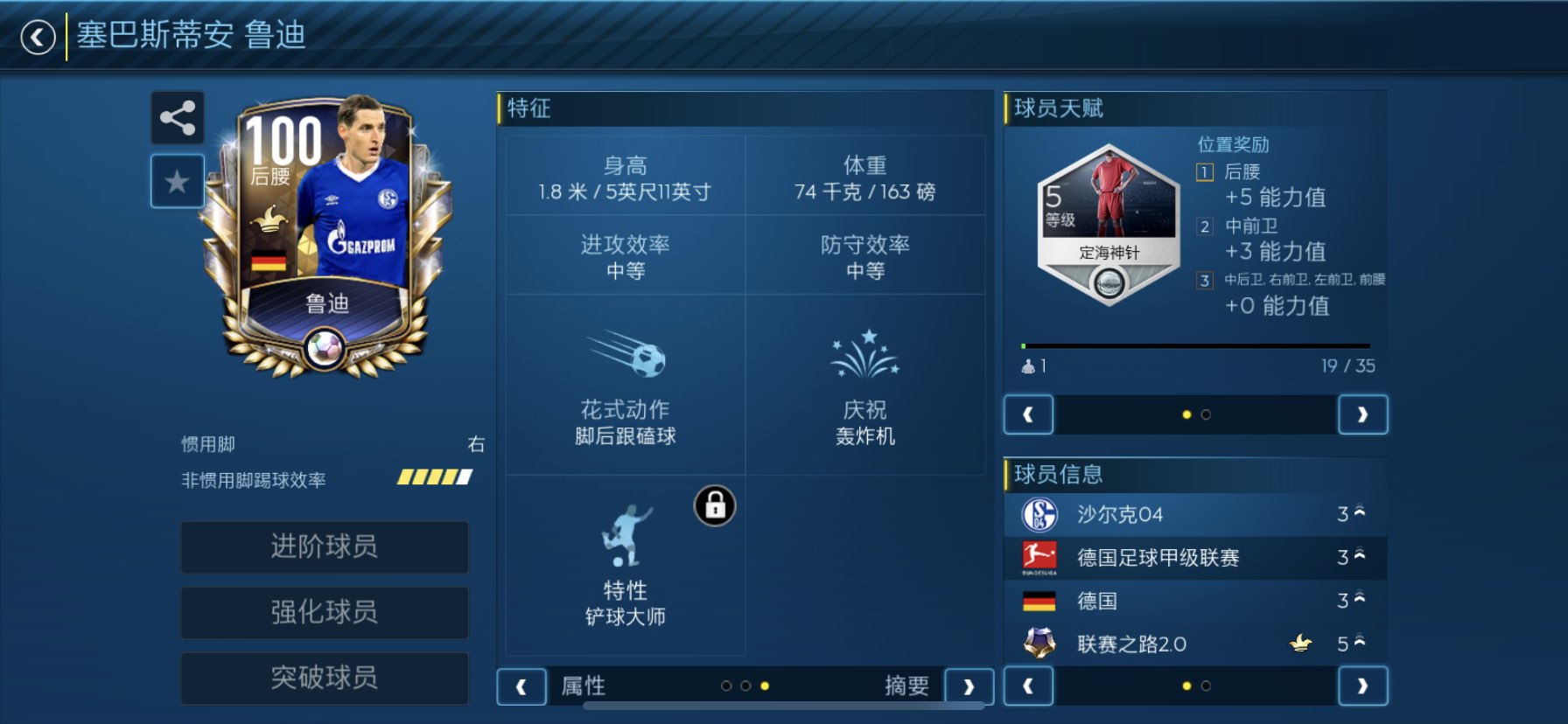Open 沙尔克04 club row
This screenshot has height=724, width=1568.
point(1195,514)
